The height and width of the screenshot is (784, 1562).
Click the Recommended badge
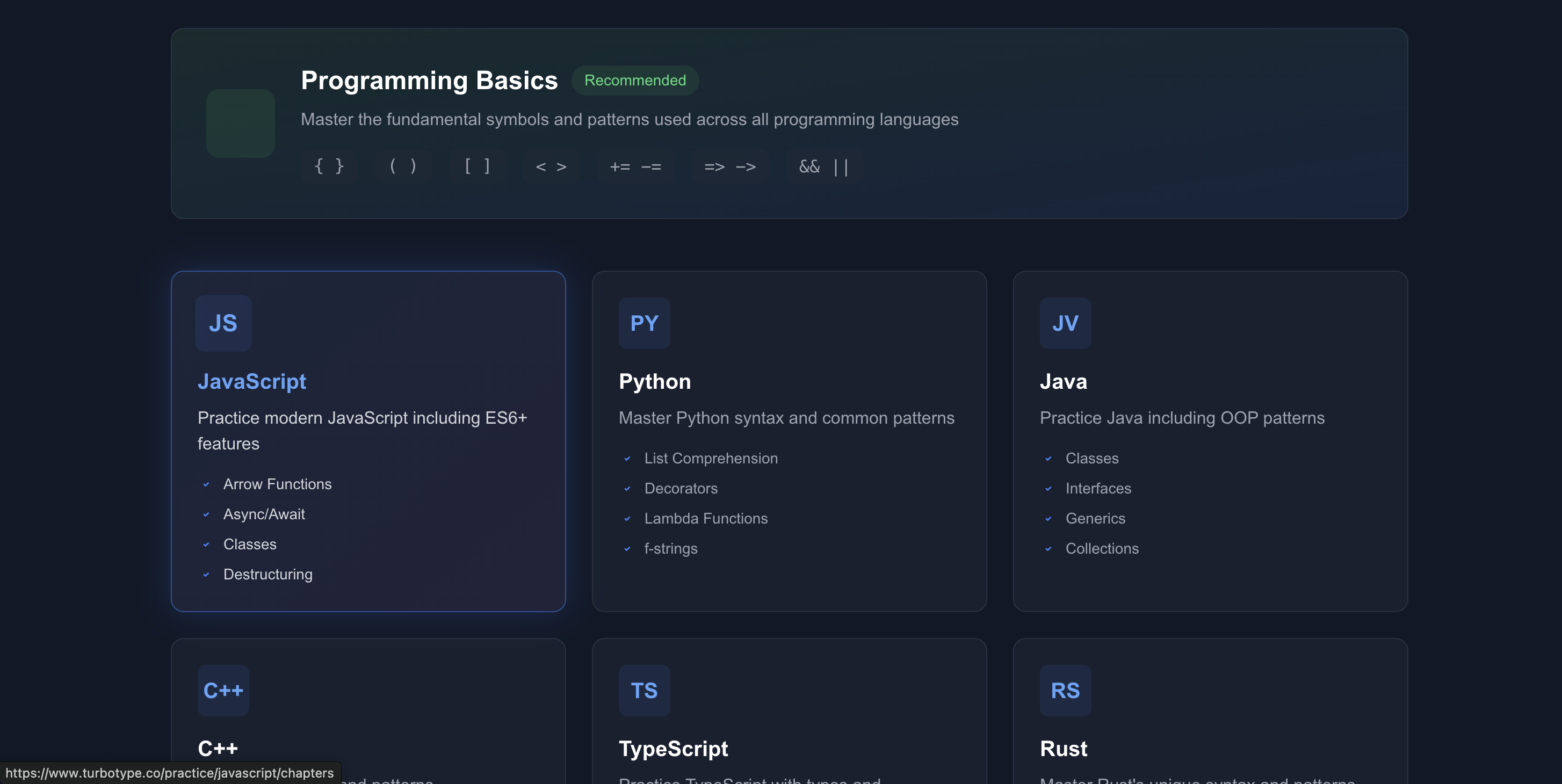pos(635,80)
